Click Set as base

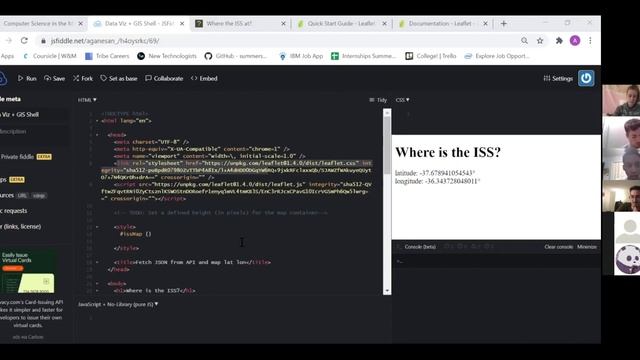(x=119, y=78)
